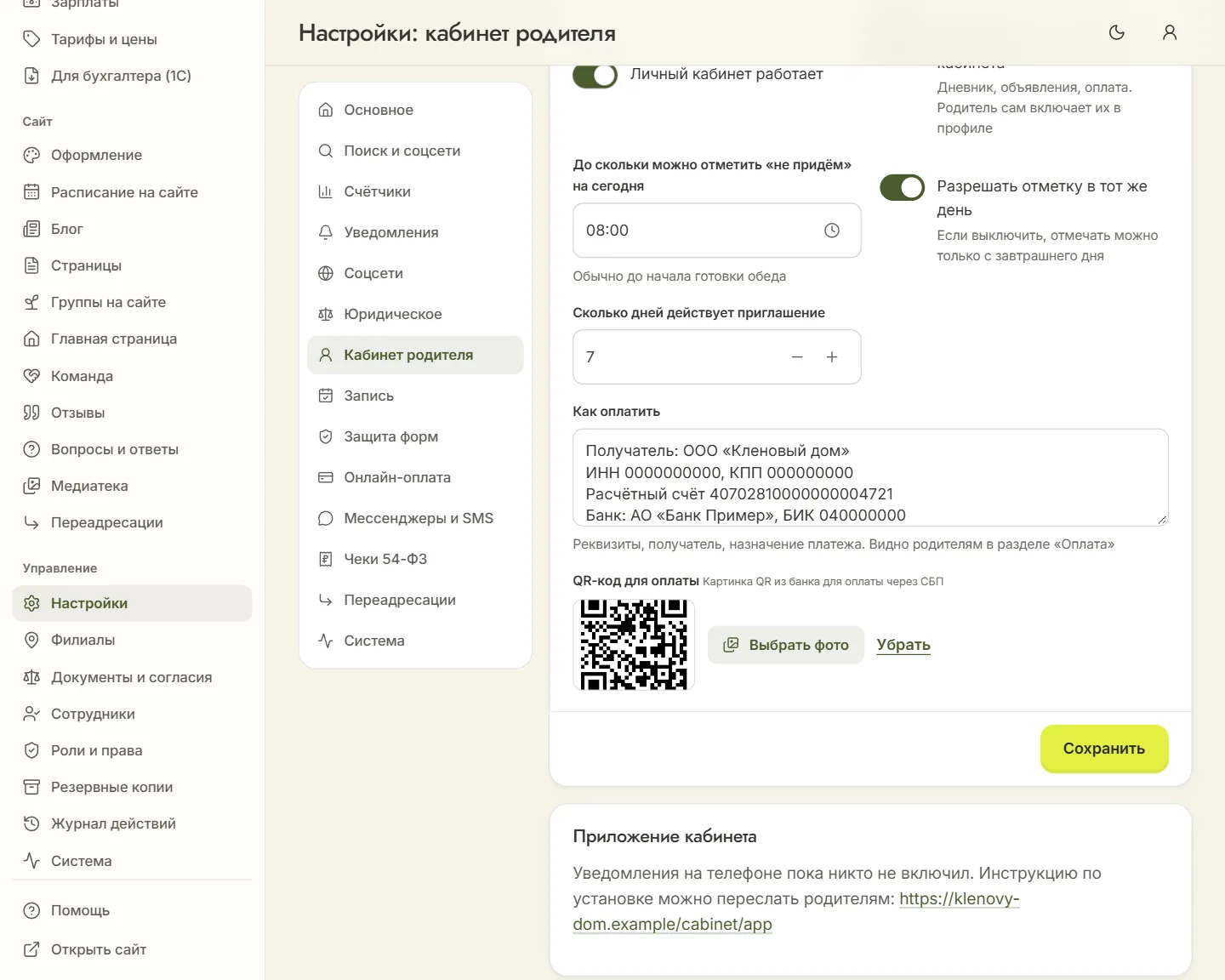Click "Убрать" link to remove QR
Screen dimensions: 1225x980
pos(903,645)
